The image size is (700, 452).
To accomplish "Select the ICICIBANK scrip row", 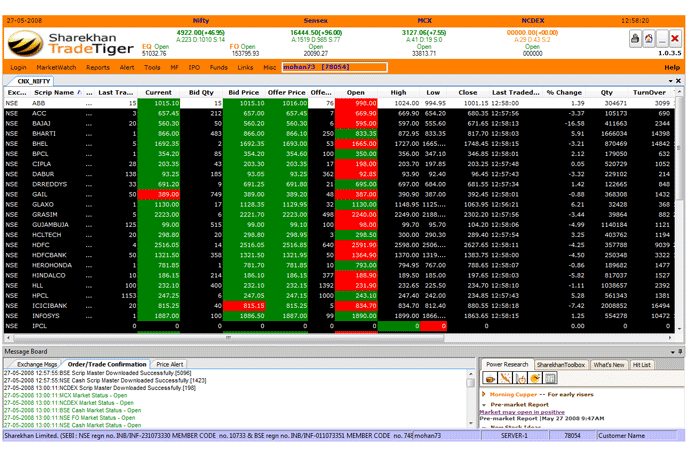I will (339, 306).
